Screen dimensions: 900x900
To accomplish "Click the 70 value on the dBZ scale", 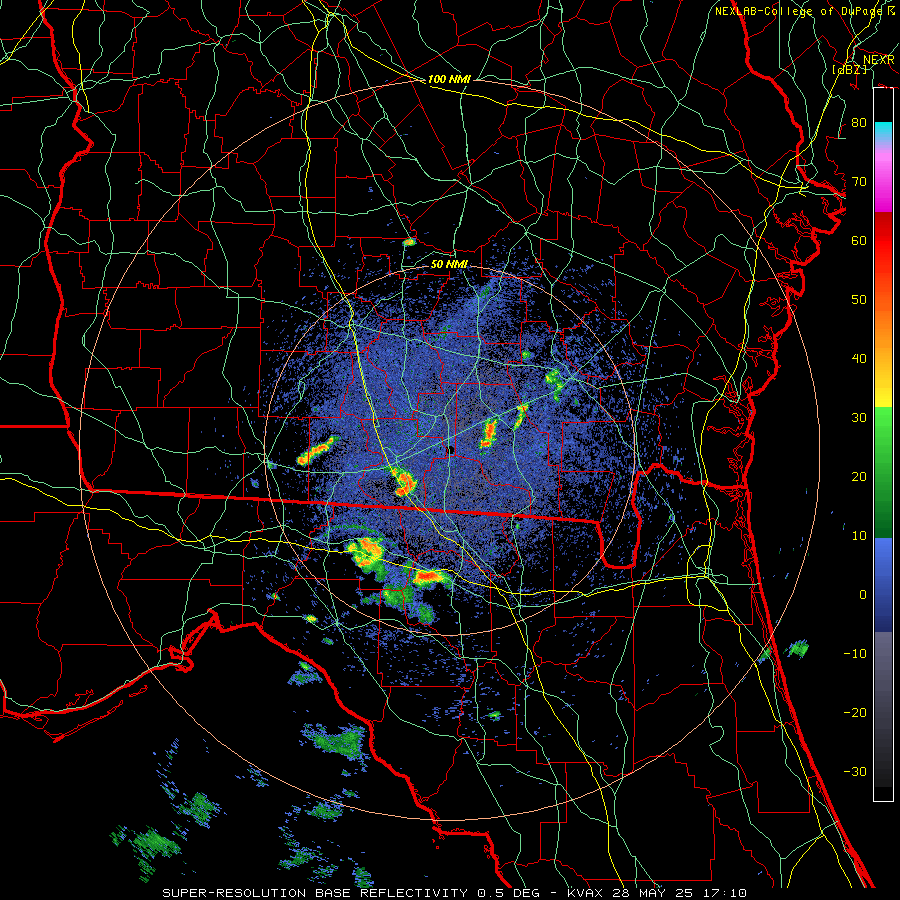I will (x=859, y=182).
